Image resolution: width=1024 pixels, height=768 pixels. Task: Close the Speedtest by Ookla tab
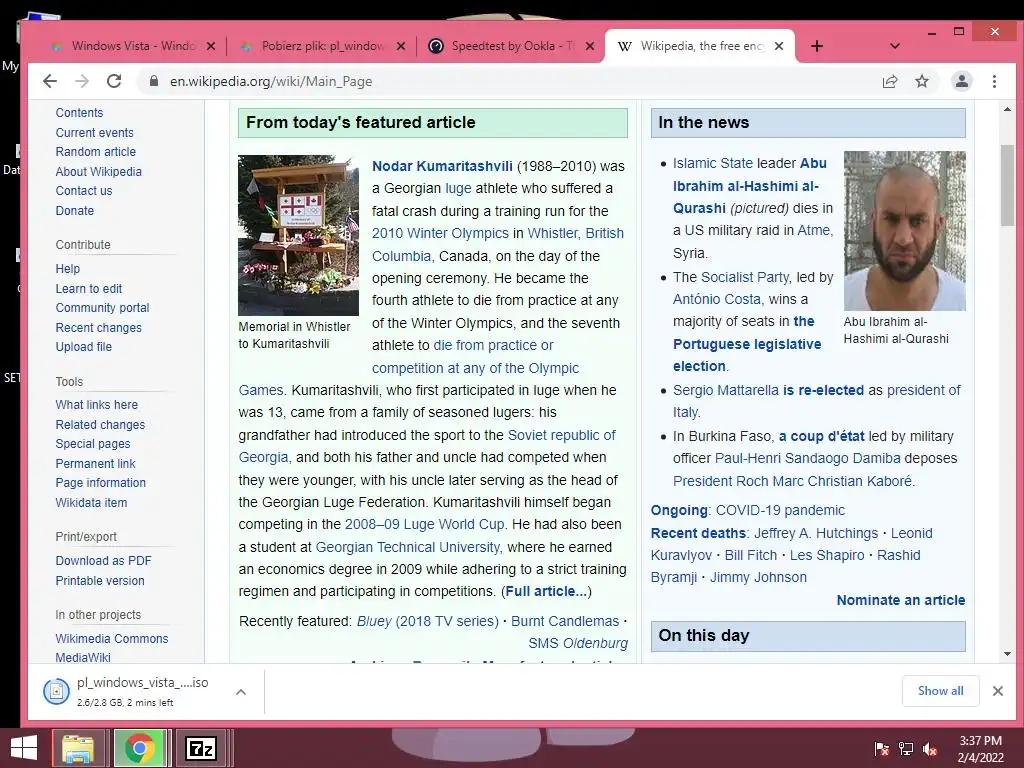pyautogui.click(x=590, y=46)
